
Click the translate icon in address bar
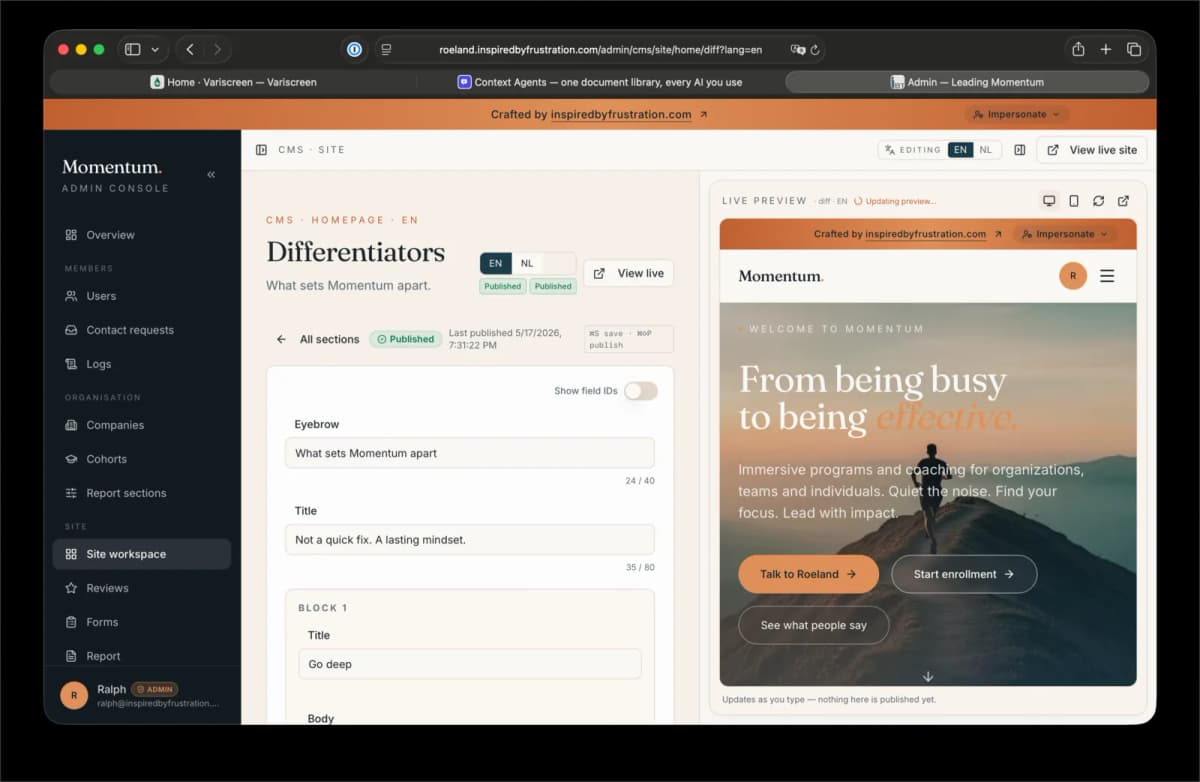click(797, 49)
